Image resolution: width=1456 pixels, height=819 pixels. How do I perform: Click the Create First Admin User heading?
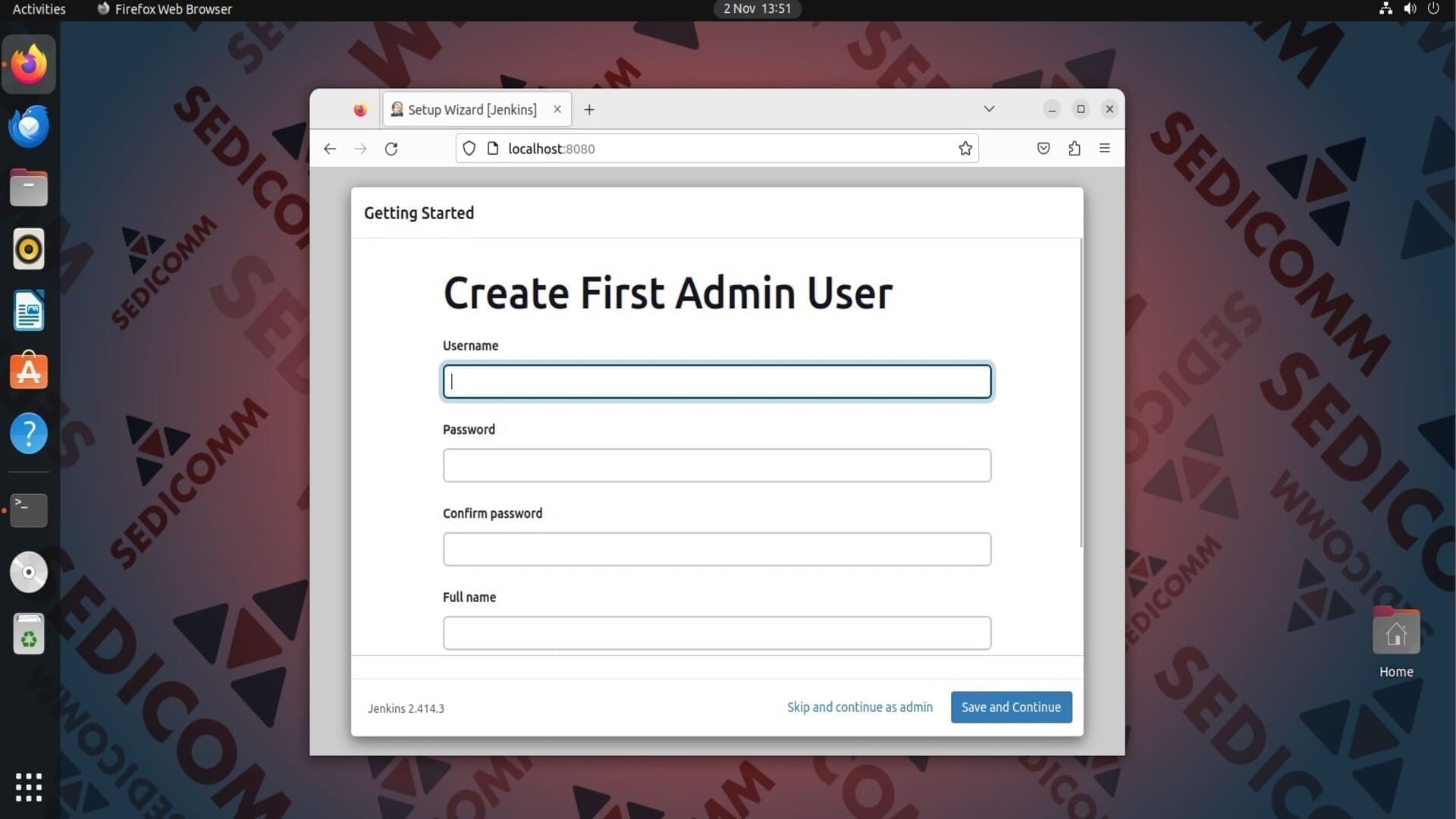[667, 293]
